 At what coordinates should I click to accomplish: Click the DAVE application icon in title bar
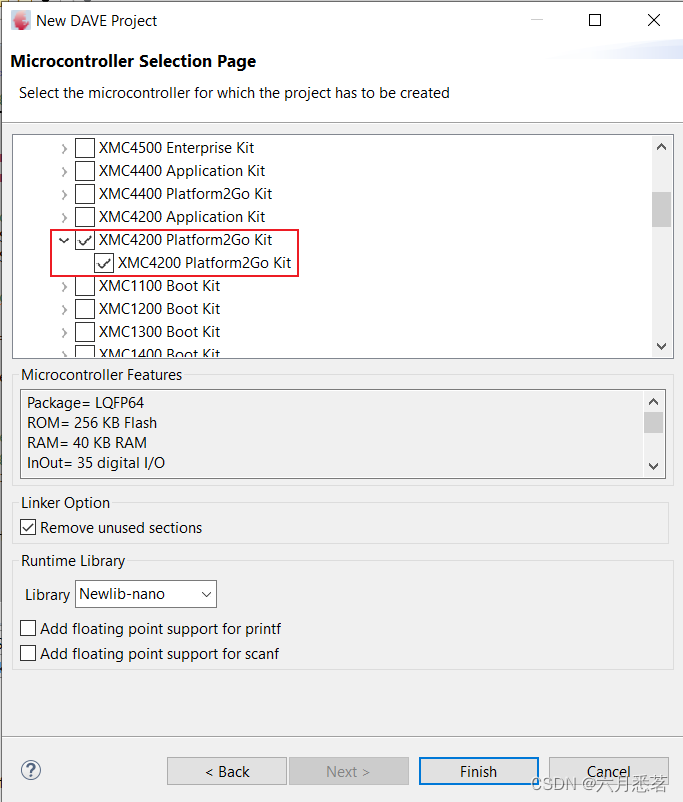21,21
